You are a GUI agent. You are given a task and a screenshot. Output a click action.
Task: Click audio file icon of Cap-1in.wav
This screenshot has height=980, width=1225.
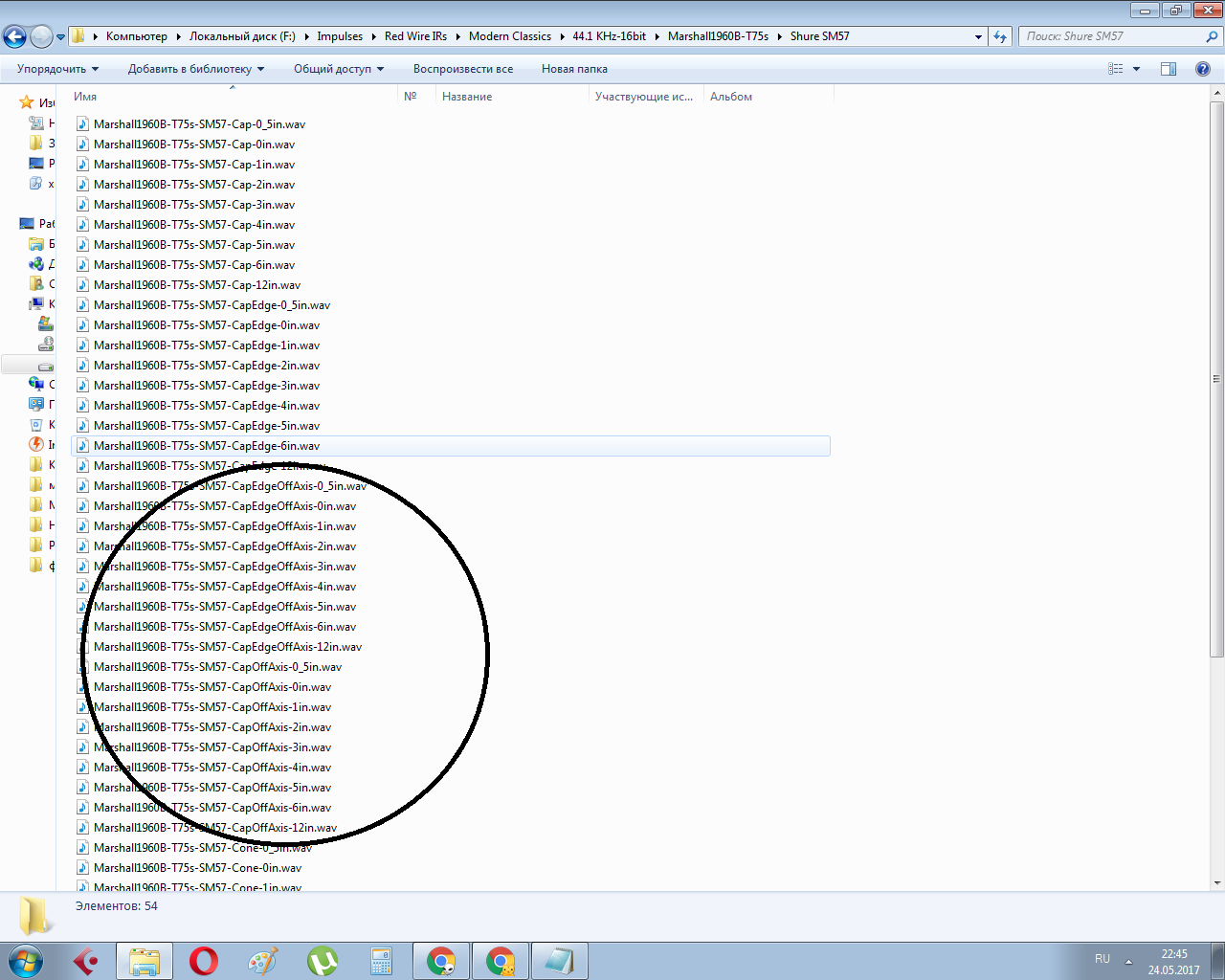click(82, 165)
